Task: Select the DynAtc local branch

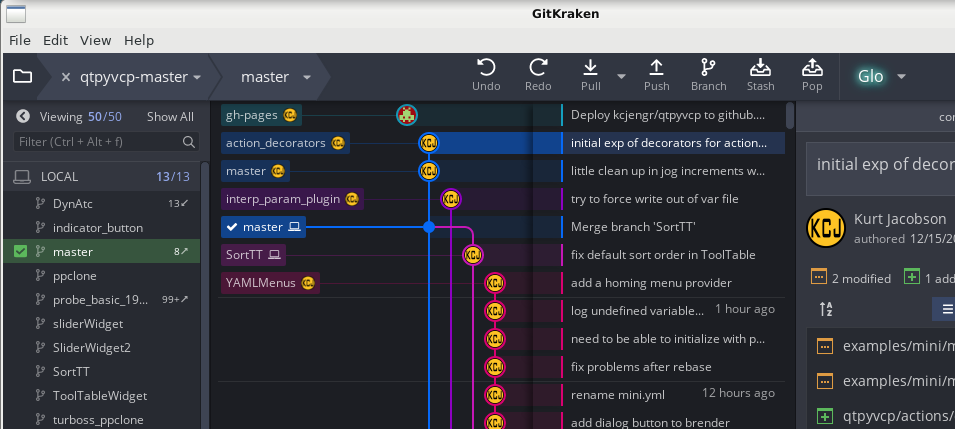Action: click(102, 204)
